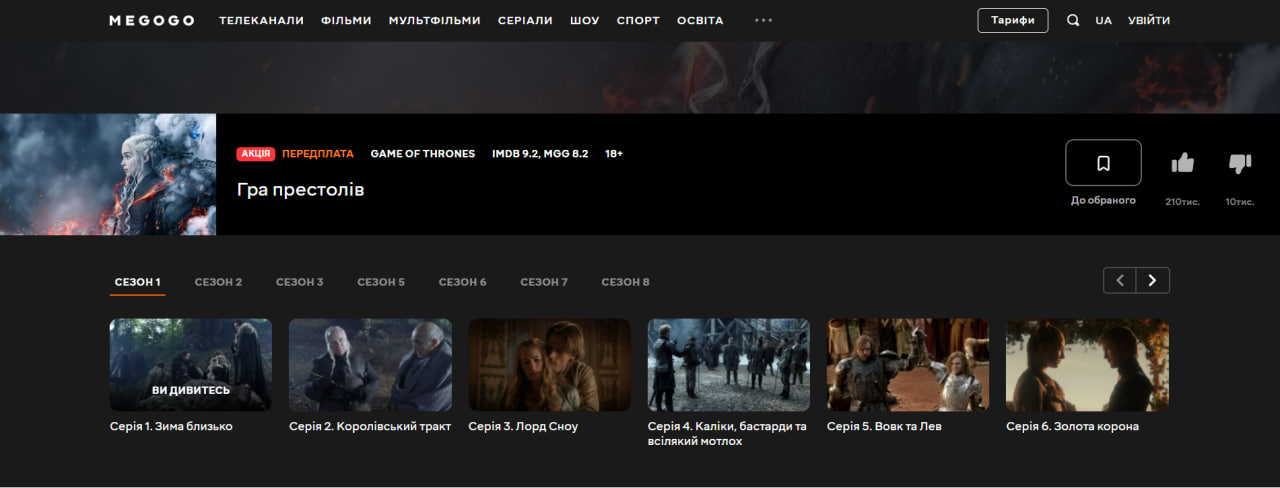Open the search magnifier icon
The width and height of the screenshot is (1280, 488).
(1073, 20)
